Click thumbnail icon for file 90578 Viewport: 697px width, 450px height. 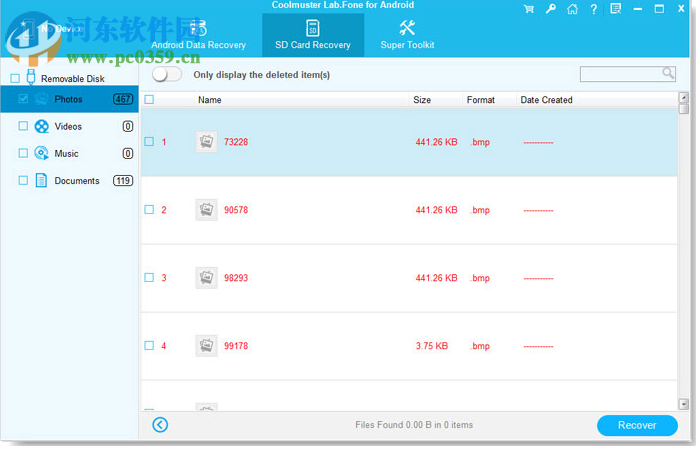(206, 210)
